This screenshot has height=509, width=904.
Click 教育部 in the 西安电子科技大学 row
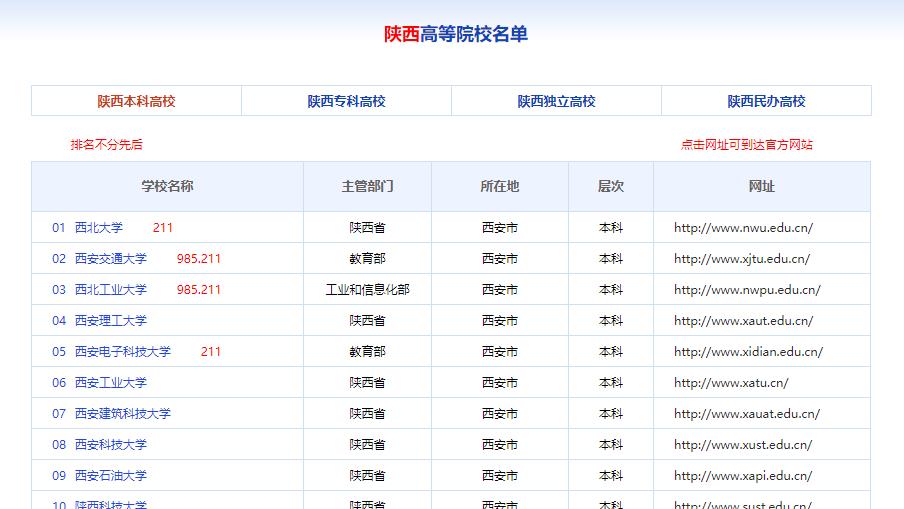pyautogui.click(x=367, y=352)
